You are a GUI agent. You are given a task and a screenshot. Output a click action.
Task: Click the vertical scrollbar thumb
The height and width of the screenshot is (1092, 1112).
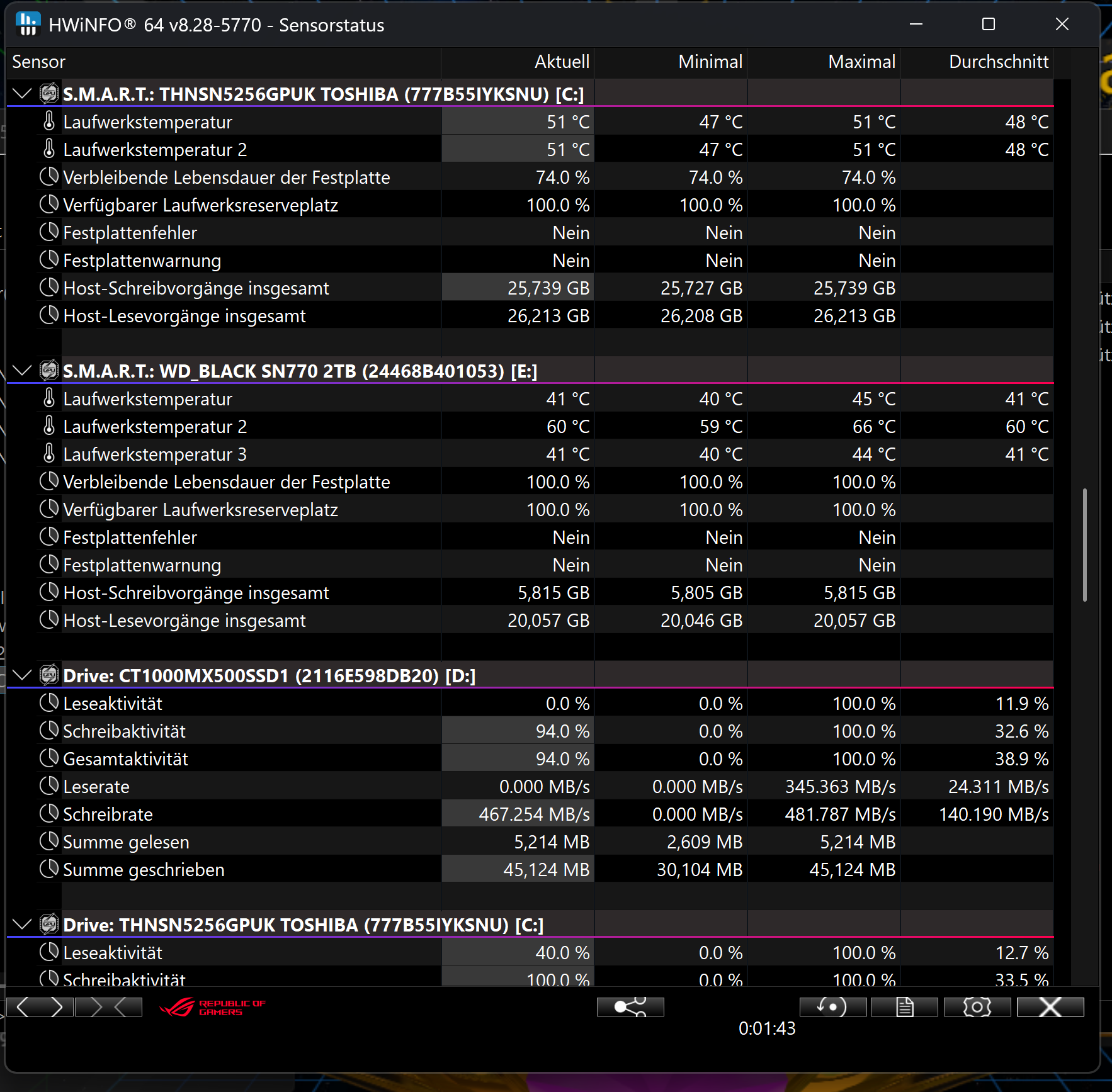coord(1084,544)
